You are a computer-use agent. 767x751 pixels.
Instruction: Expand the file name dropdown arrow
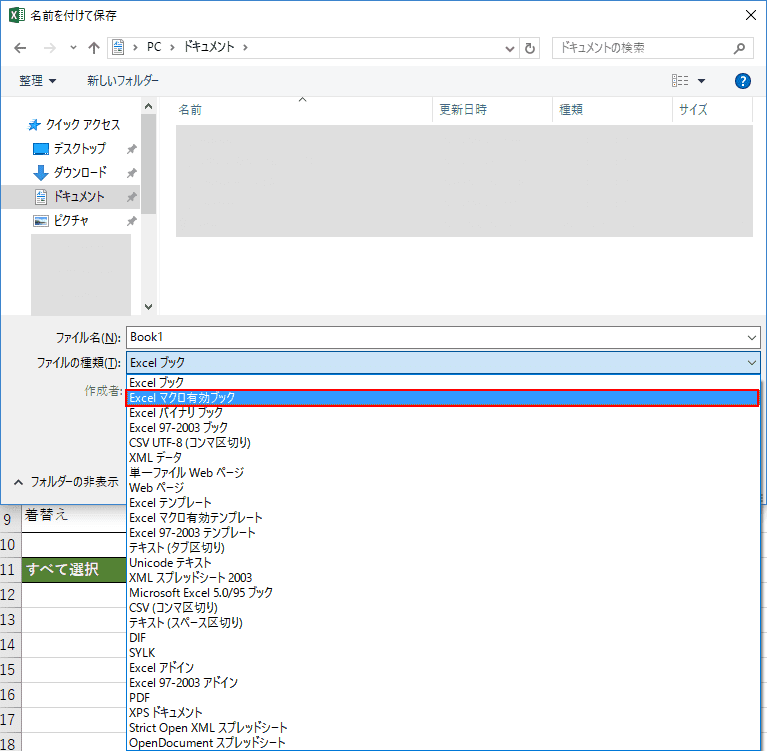pyautogui.click(x=752, y=338)
